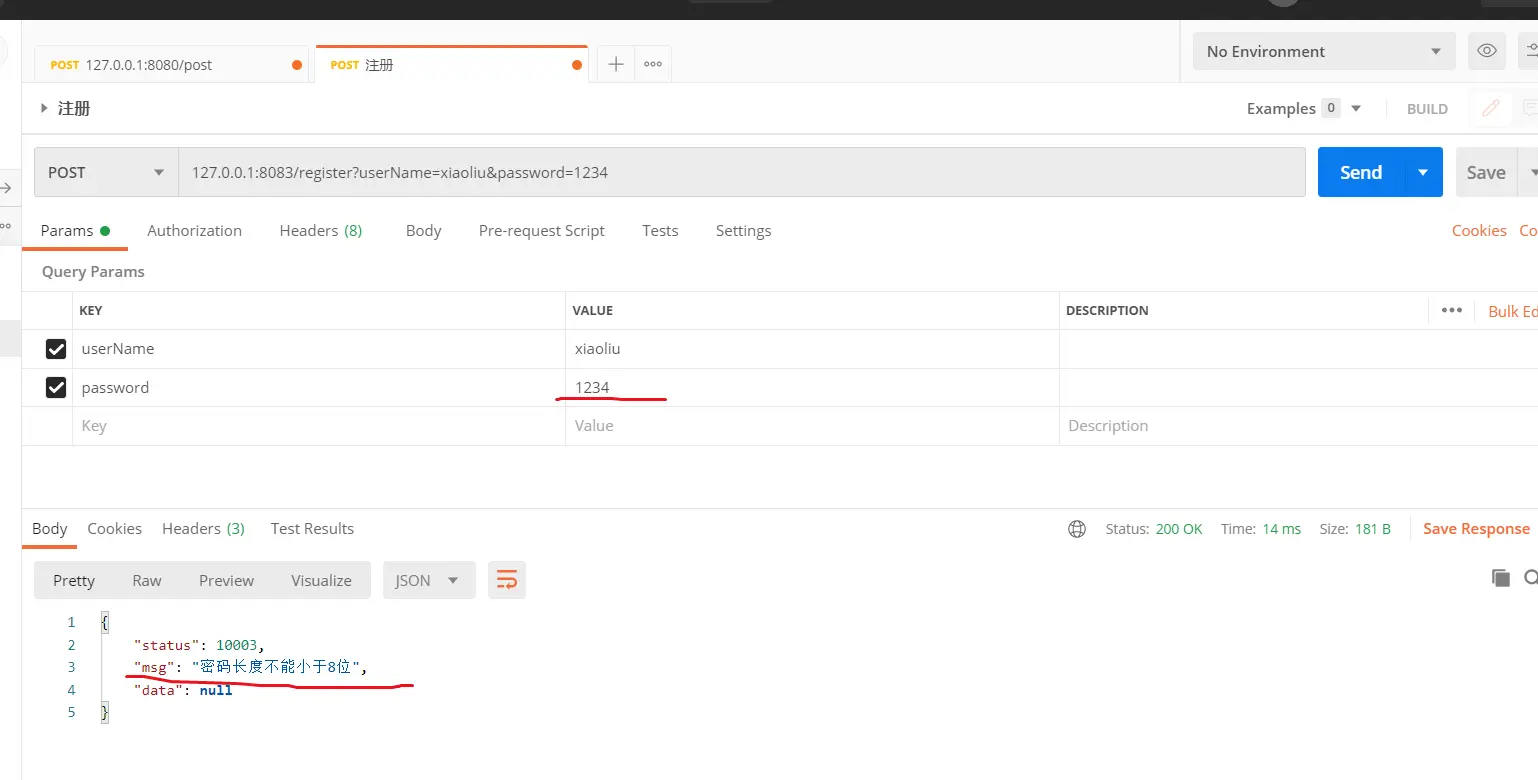Click the wrap lines icon in response
Screen dimensions: 1538x780
507,580
